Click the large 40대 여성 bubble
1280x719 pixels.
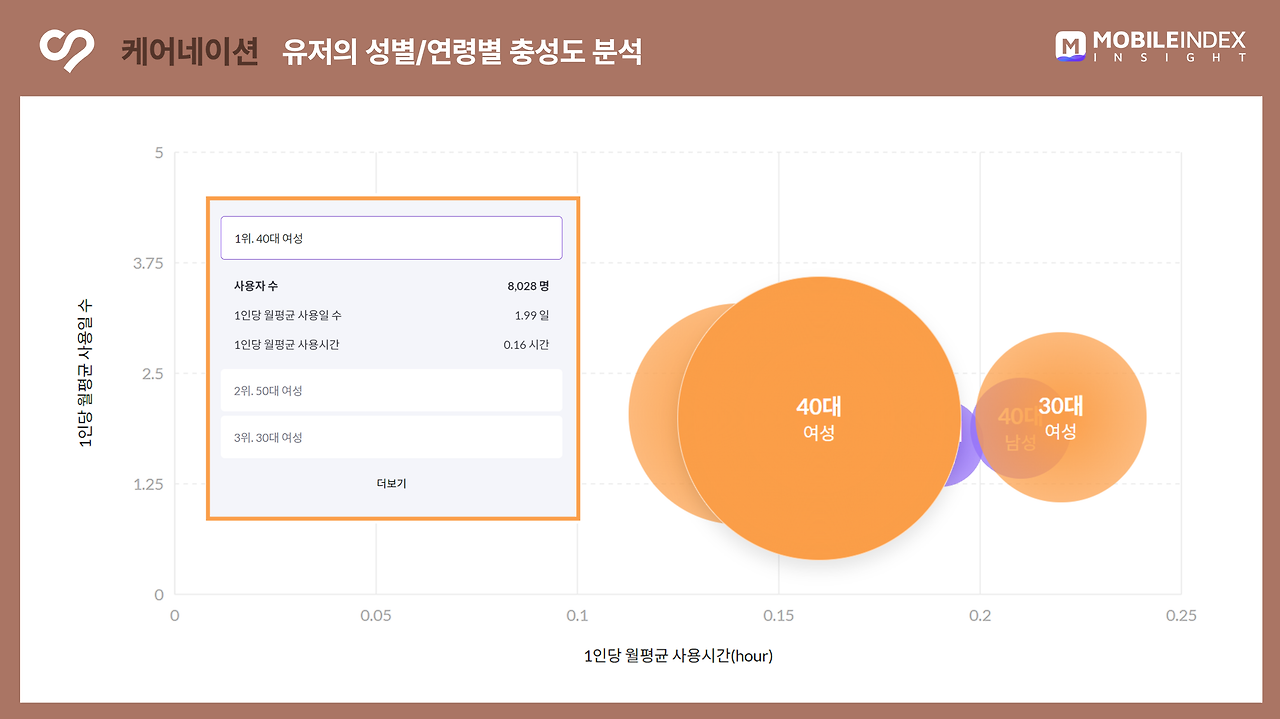(x=818, y=418)
